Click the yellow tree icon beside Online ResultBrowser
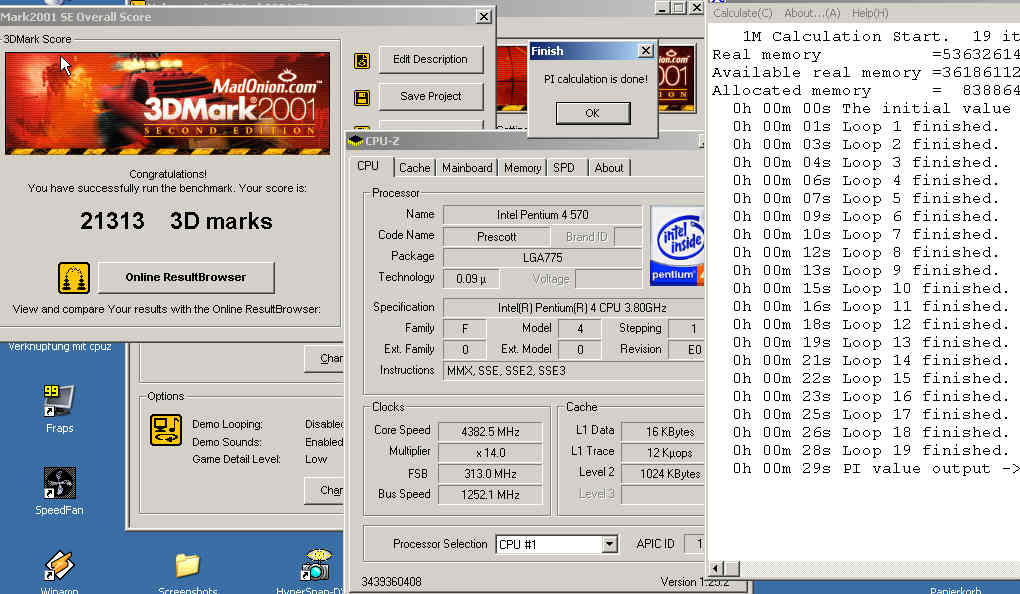The width and height of the screenshot is (1020, 594). [74, 278]
